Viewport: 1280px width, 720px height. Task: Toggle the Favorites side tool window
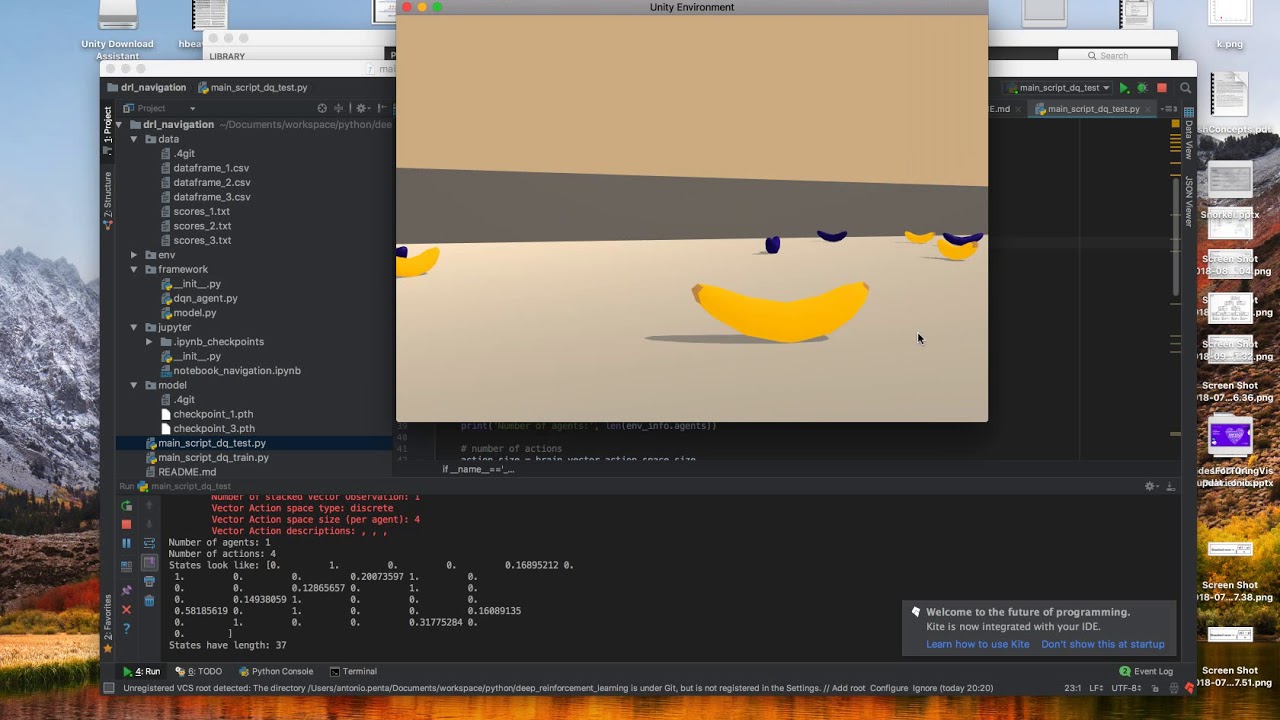coord(108,623)
